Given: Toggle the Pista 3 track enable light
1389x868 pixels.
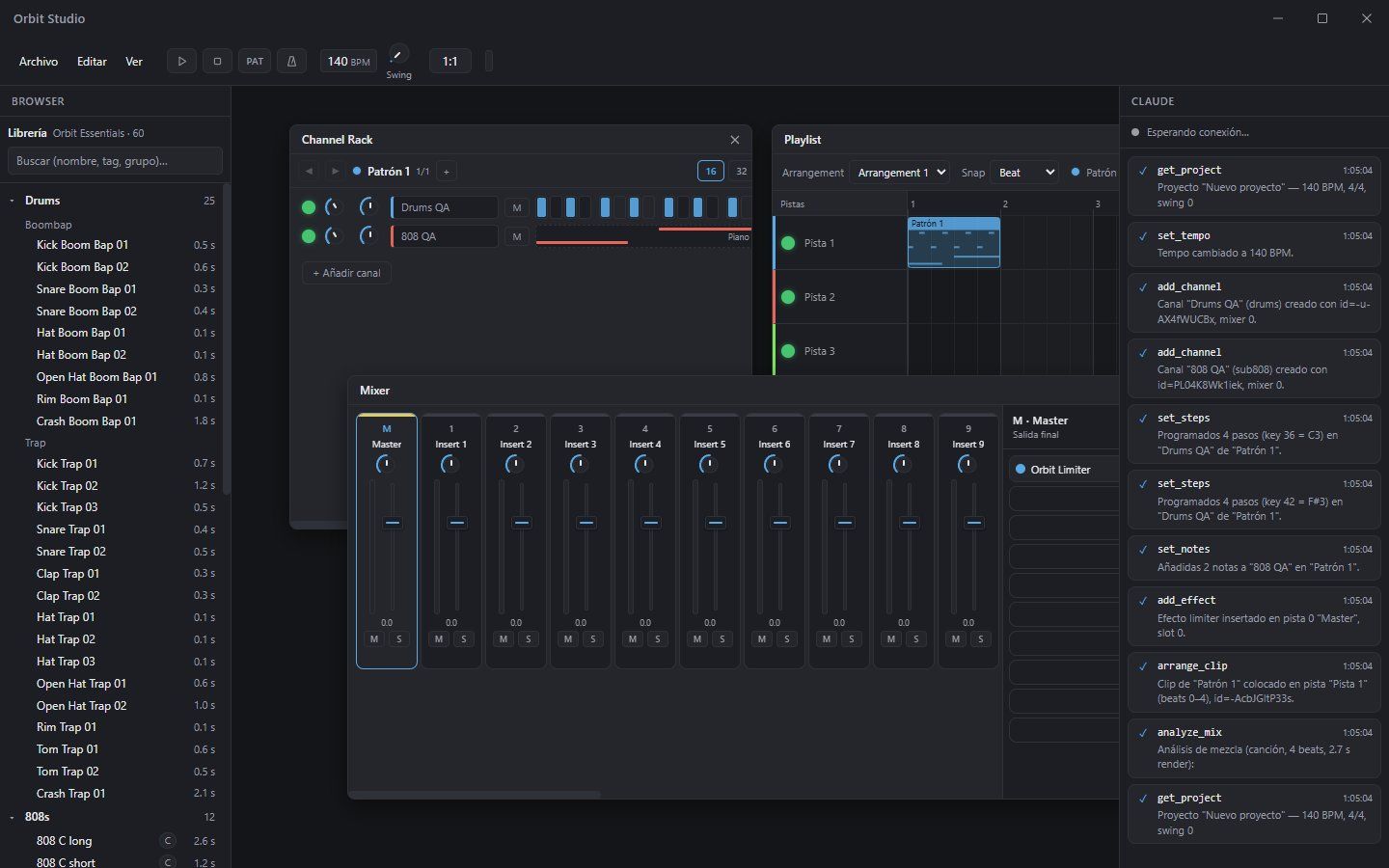Looking at the screenshot, I should (x=788, y=351).
